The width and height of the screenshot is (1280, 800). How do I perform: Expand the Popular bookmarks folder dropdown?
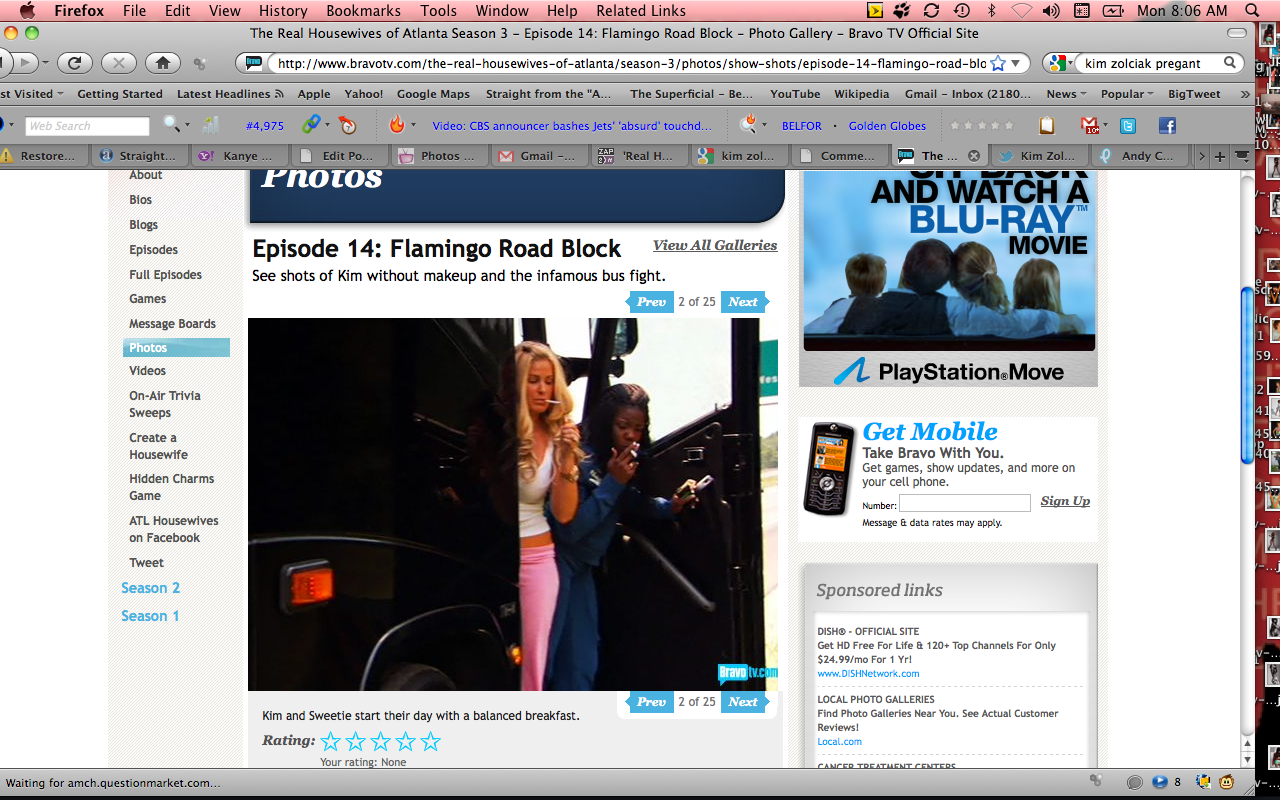(1127, 94)
